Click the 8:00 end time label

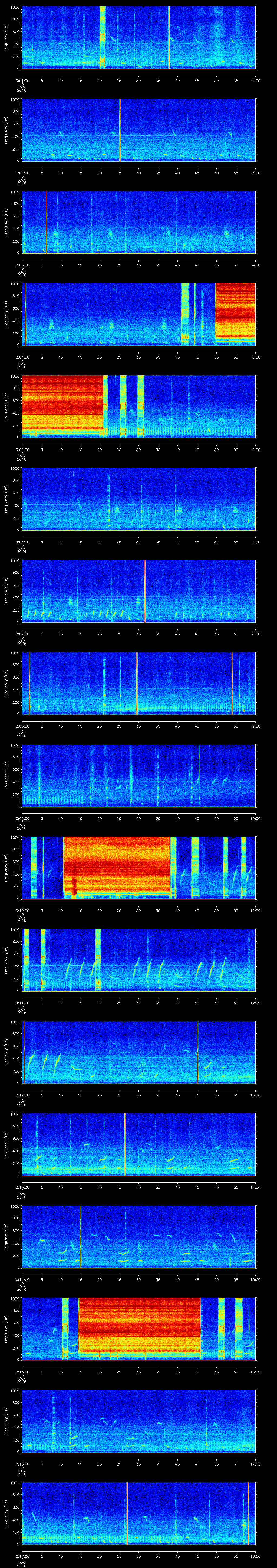pos(256,634)
